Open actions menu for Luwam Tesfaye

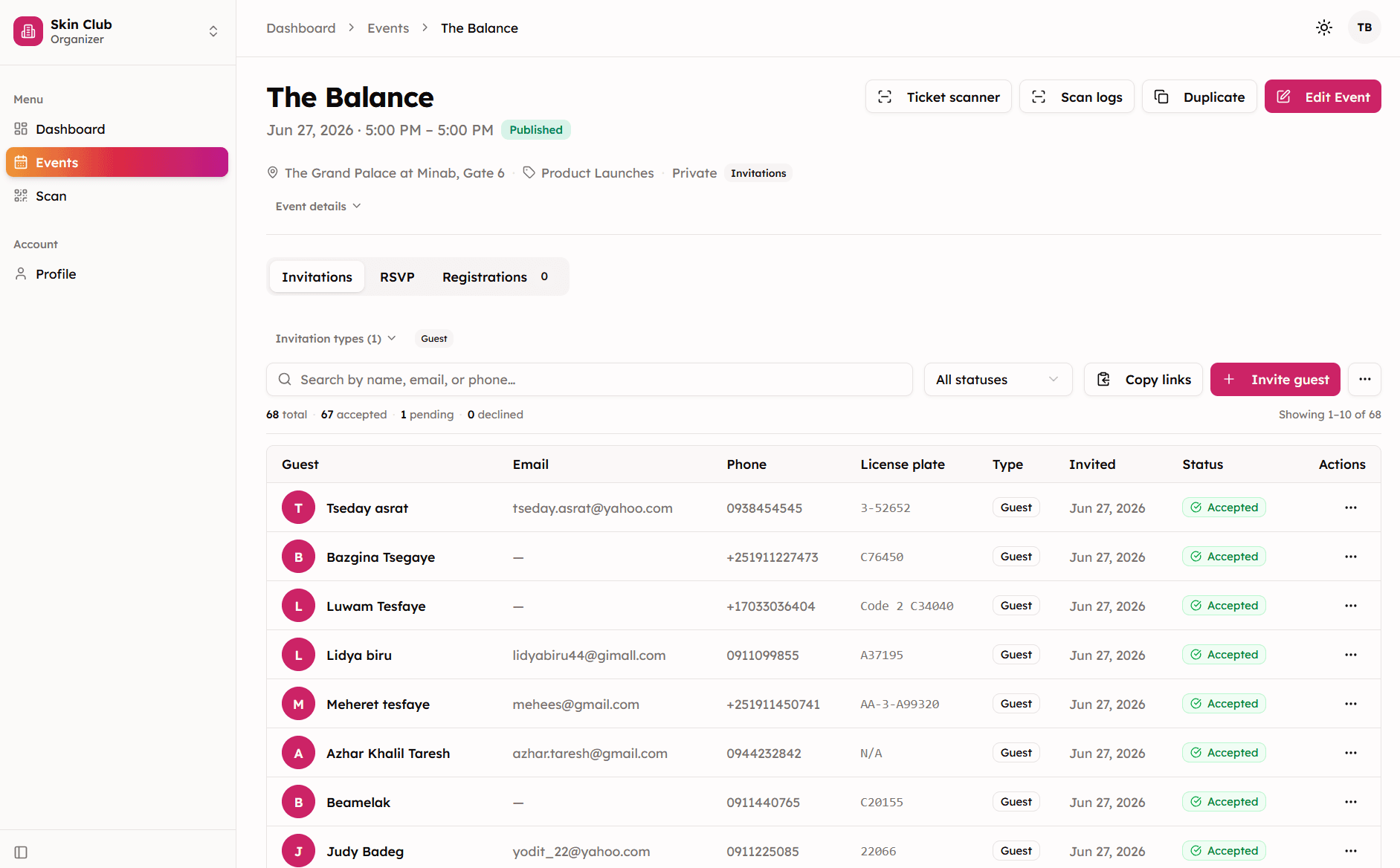click(x=1351, y=606)
